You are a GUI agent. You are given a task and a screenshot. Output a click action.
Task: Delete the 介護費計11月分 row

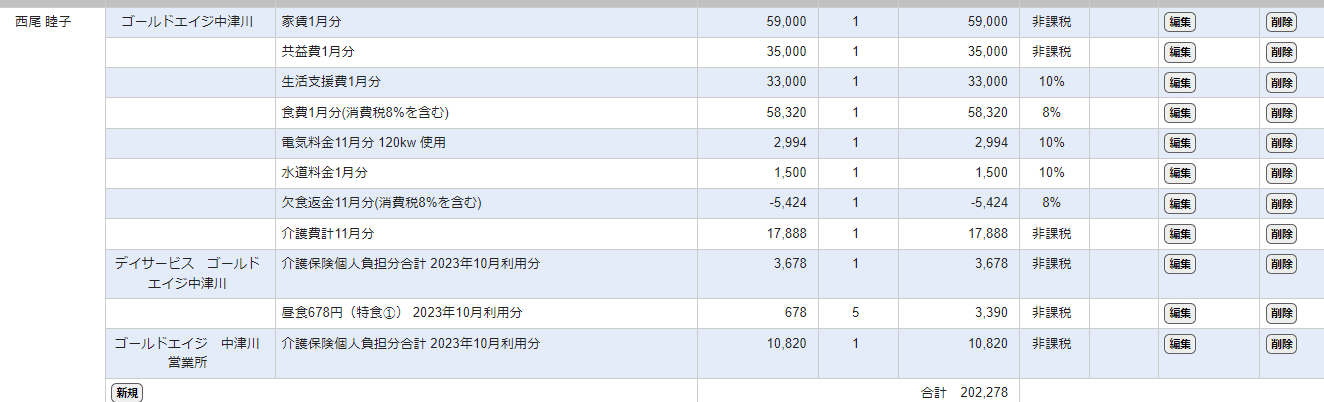1281,234
